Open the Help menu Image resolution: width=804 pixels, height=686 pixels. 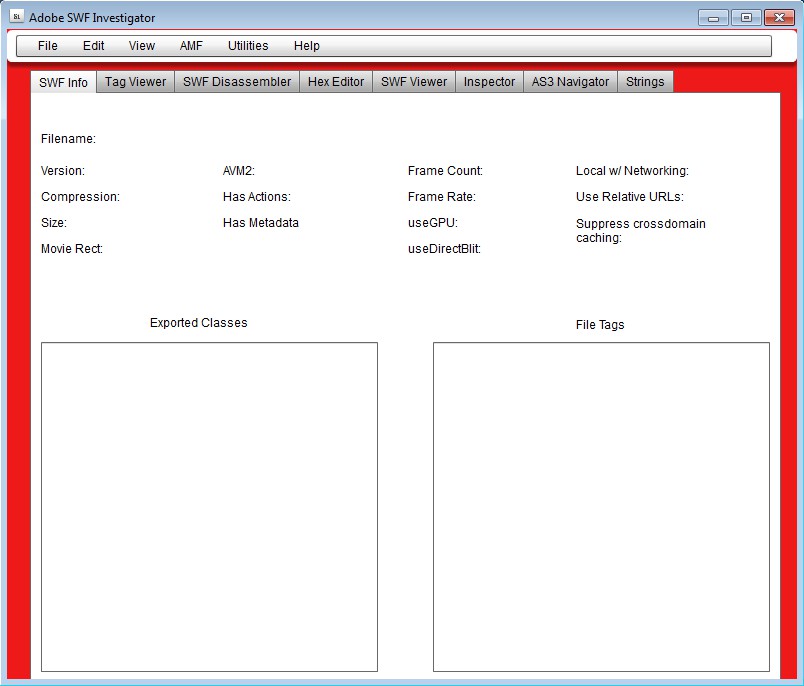tap(307, 46)
